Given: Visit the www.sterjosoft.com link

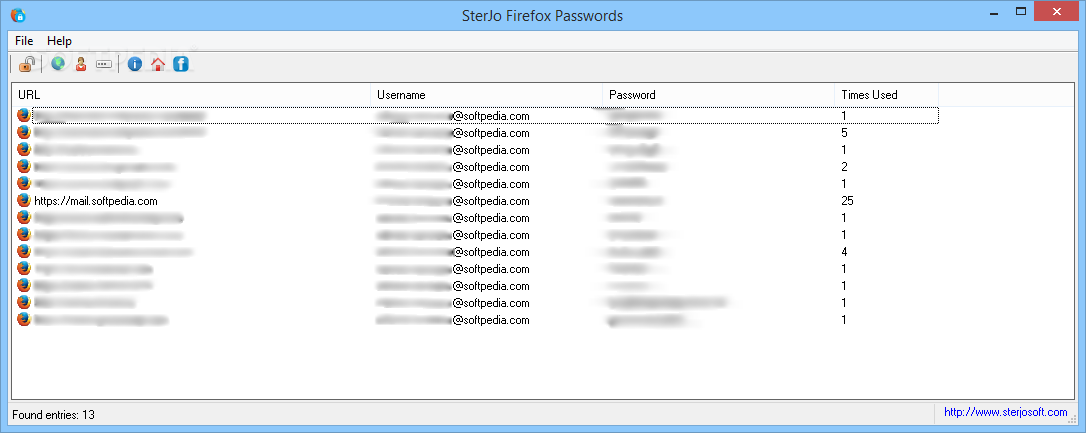Looking at the screenshot, I should coord(1005,412).
